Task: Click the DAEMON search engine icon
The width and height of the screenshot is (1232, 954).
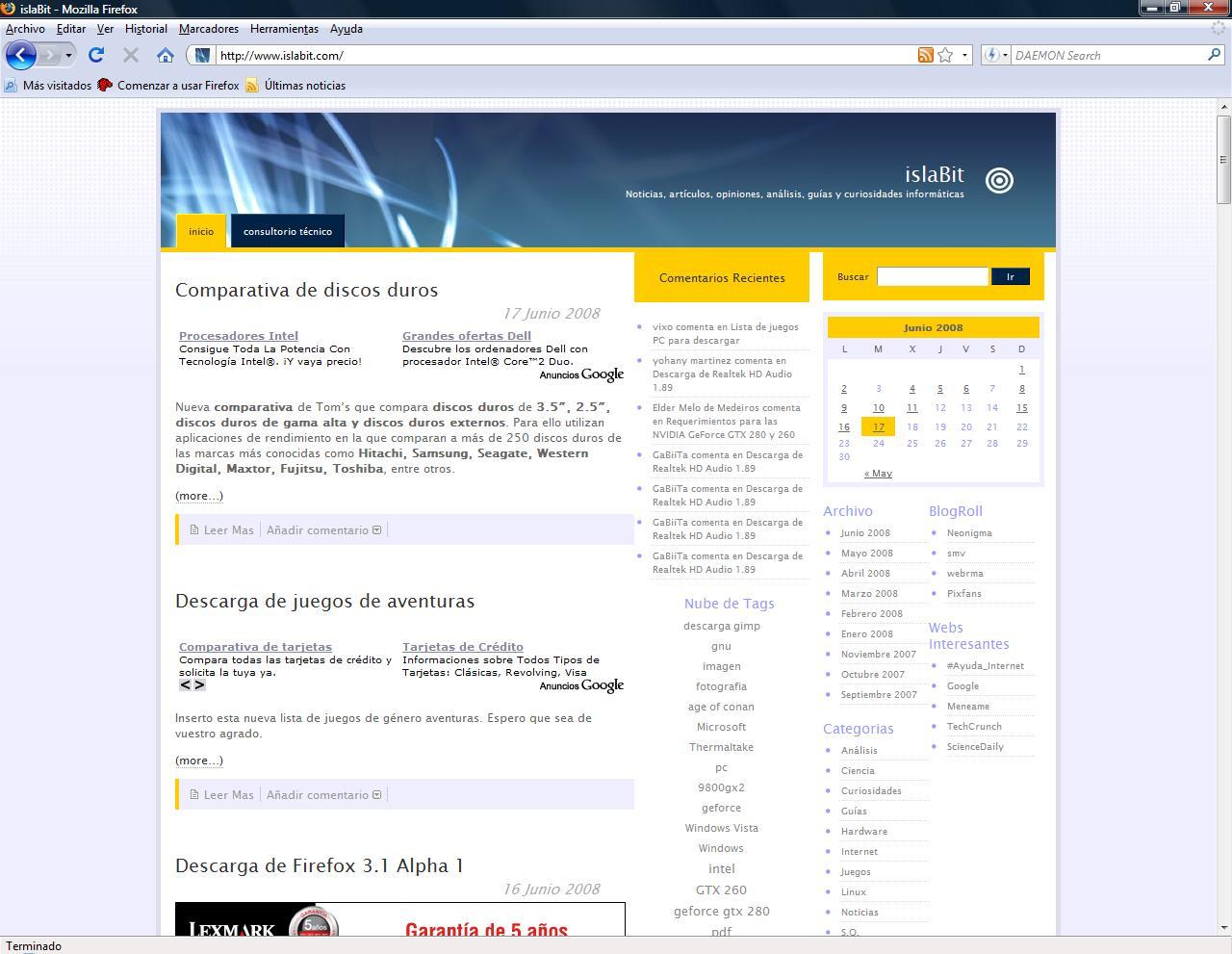Action: pyautogui.click(x=991, y=55)
